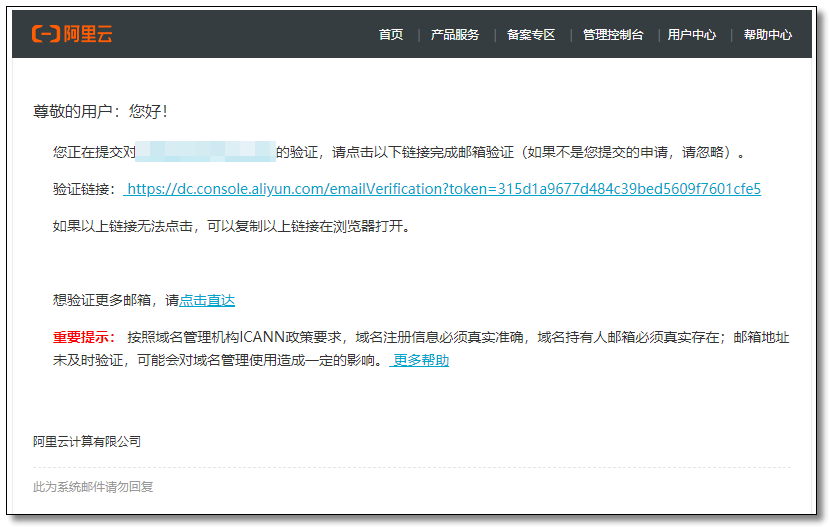Follow the emailVerification token link
The image size is (829, 527).
pyautogui.click(x=443, y=189)
